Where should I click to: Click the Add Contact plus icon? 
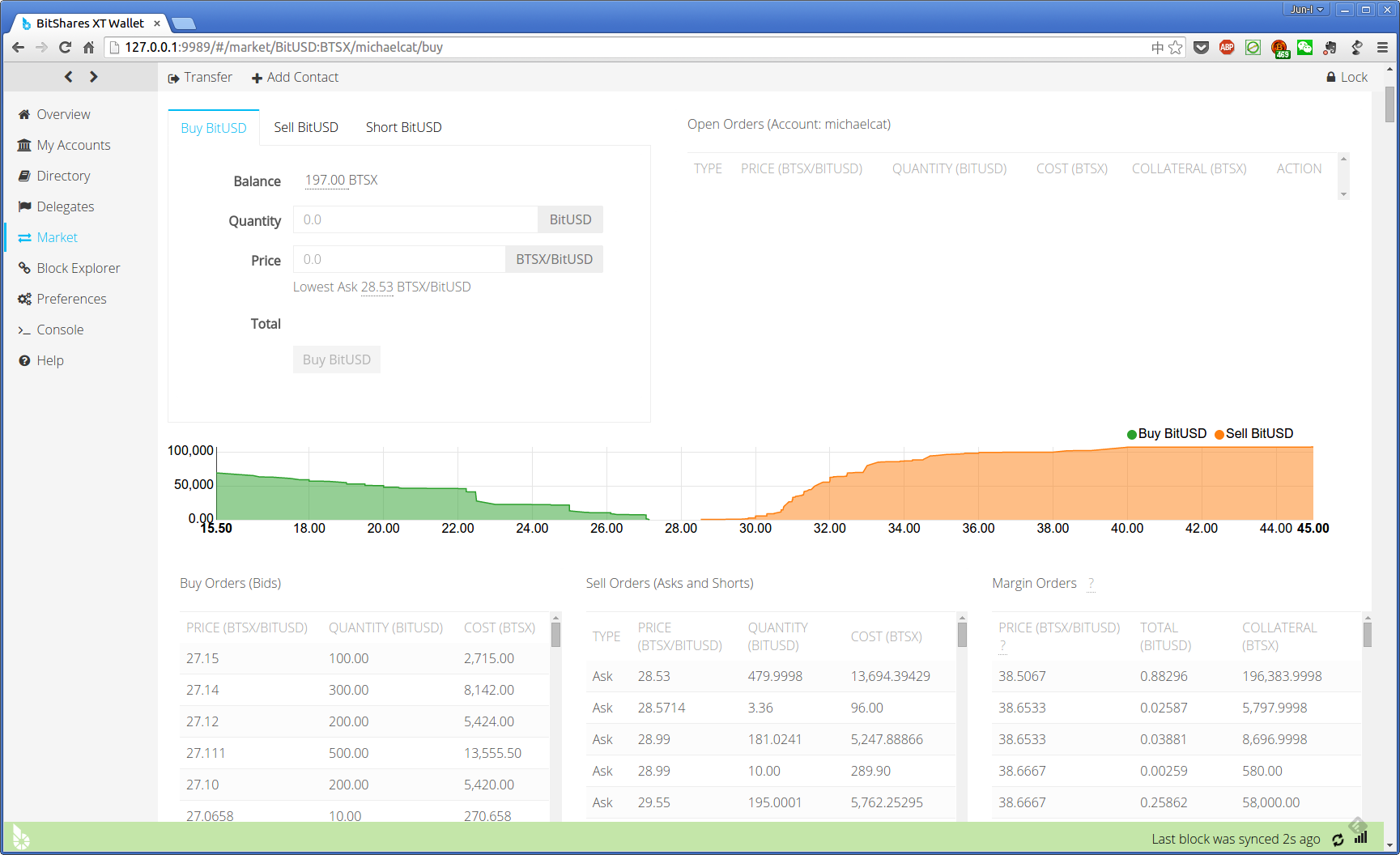(x=257, y=79)
